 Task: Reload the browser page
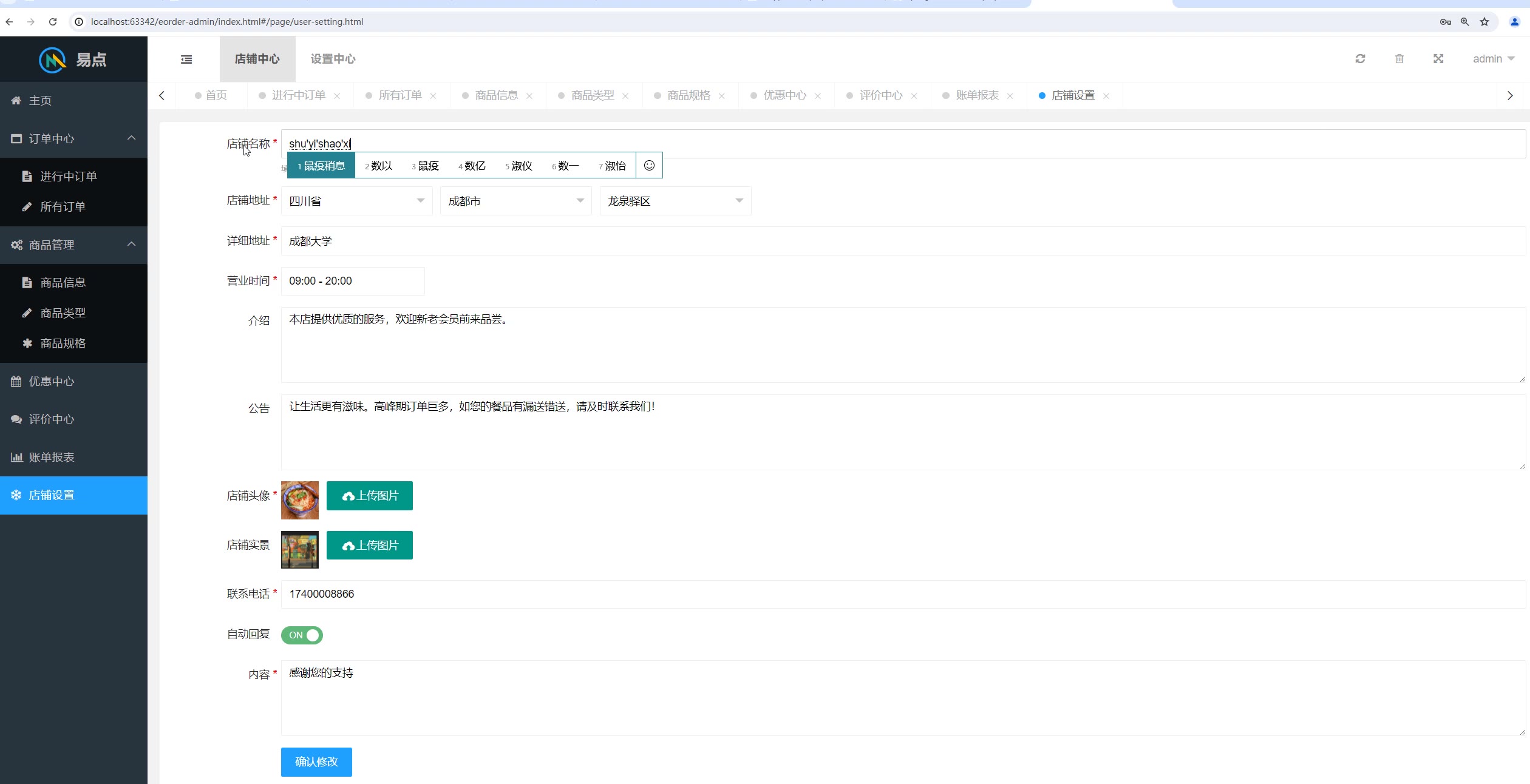(x=53, y=22)
